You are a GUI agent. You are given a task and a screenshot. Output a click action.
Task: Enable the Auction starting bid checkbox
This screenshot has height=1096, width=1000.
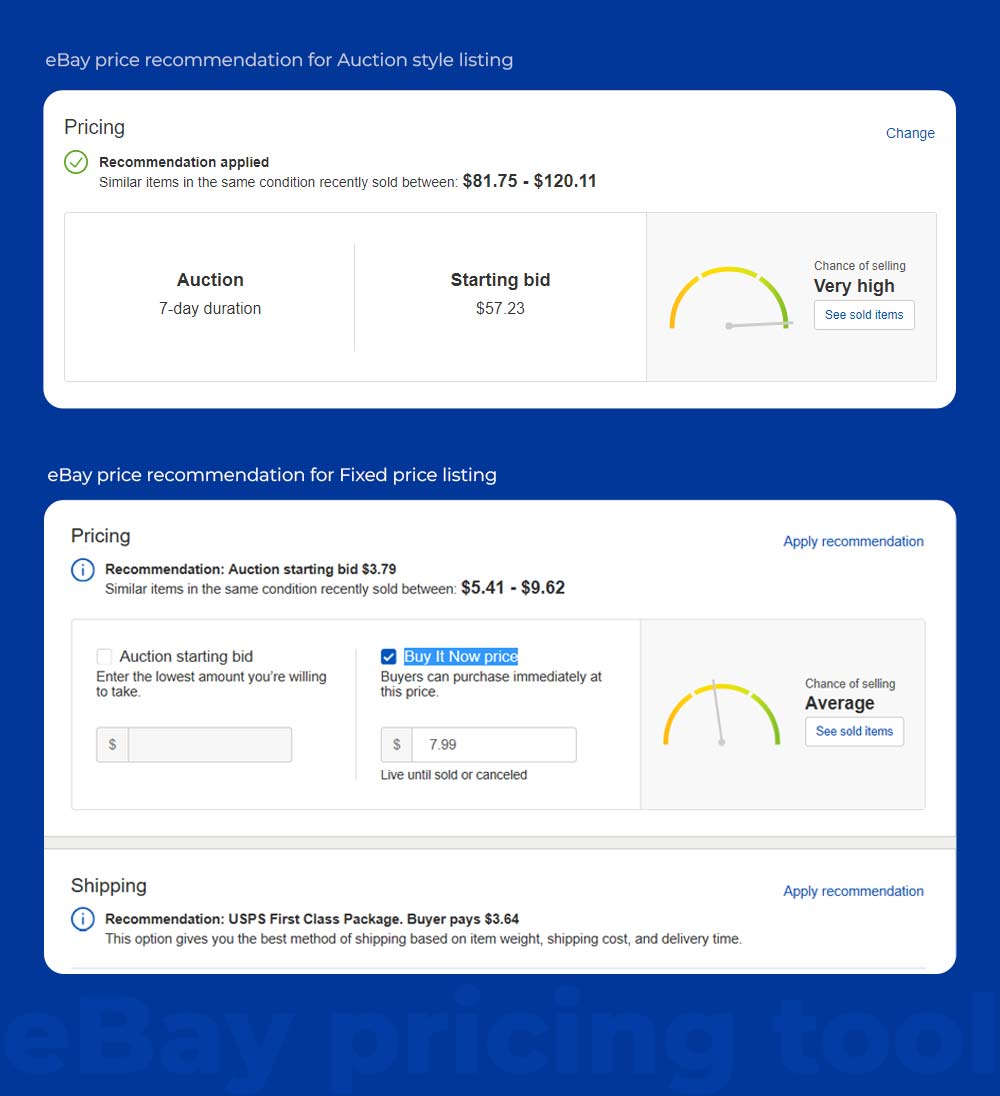pyautogui.click(x=104, y=656)
